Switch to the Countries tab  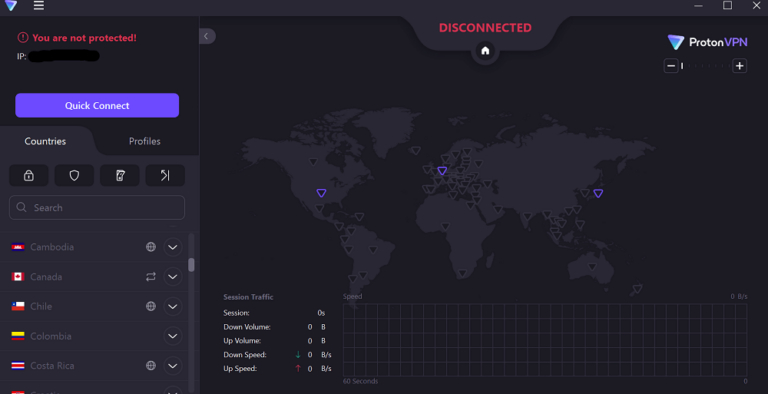tap(46, 141)
